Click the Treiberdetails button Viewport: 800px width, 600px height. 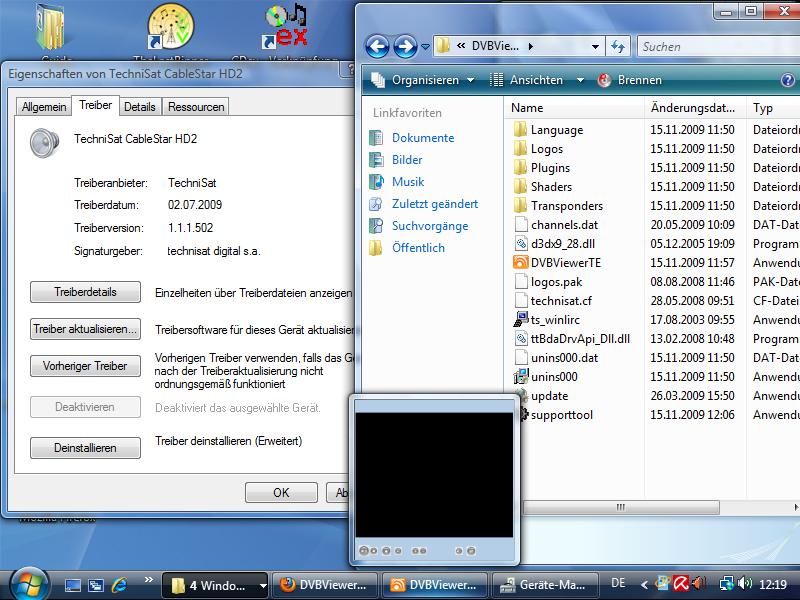[85, 292]
